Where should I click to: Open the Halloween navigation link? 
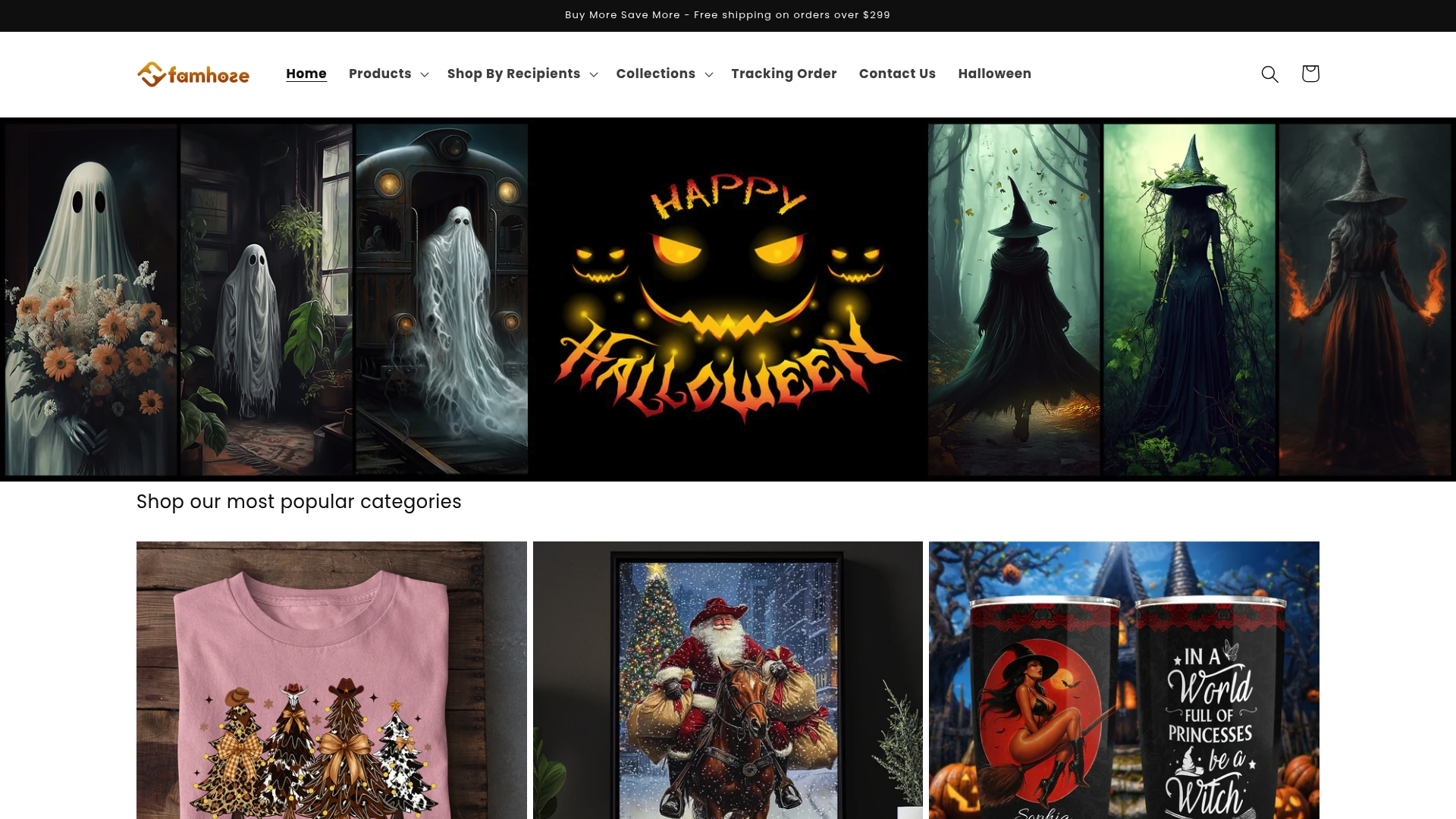994,74
